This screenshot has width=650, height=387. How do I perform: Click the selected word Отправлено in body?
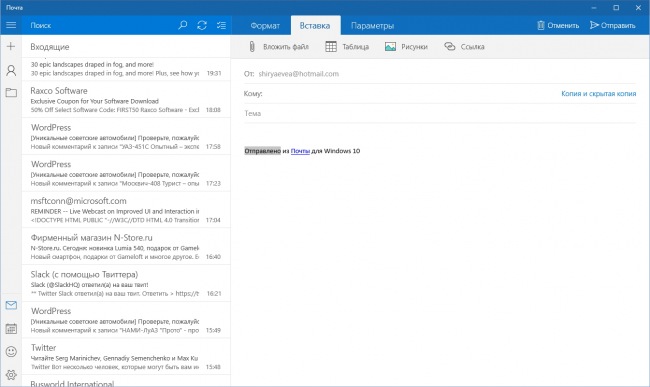tap(262, 151)
